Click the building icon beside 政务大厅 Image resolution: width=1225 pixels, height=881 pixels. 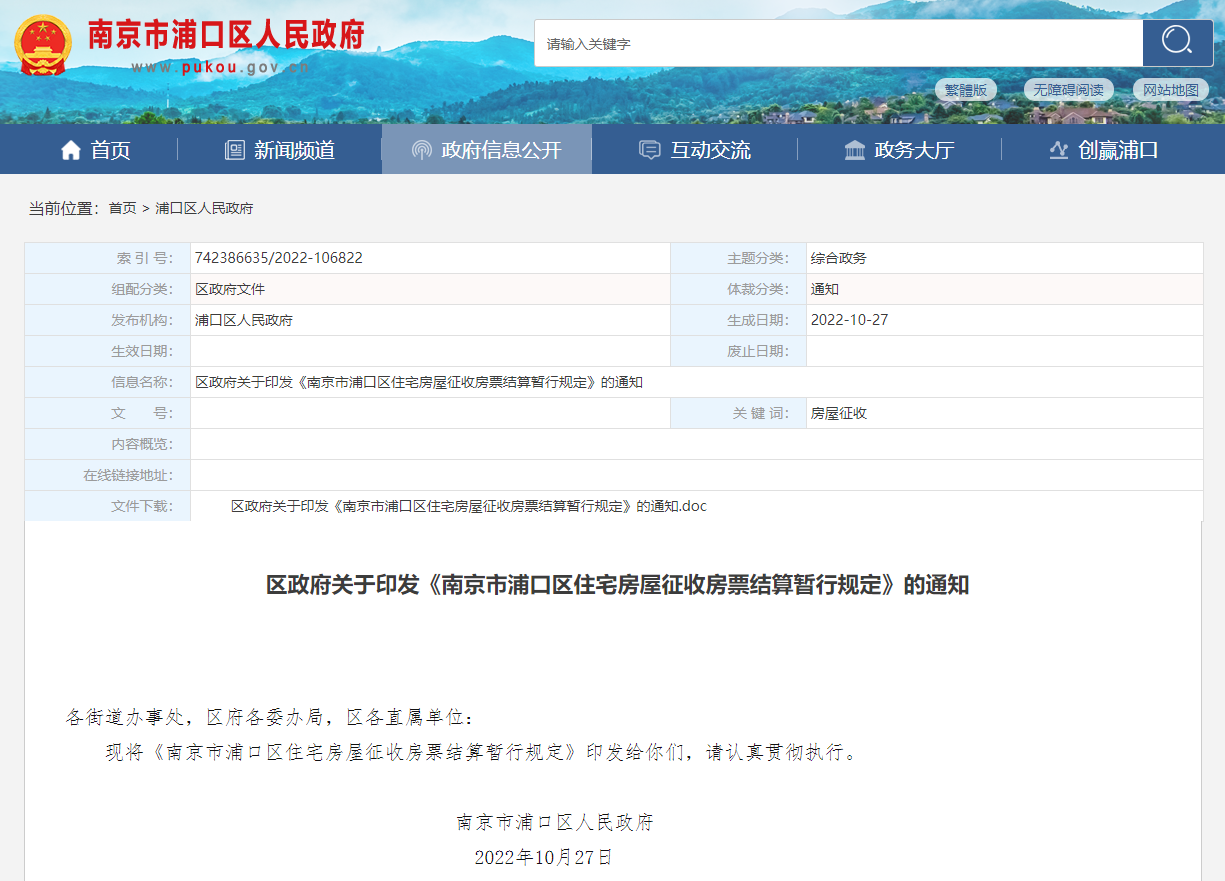(855, 150)
